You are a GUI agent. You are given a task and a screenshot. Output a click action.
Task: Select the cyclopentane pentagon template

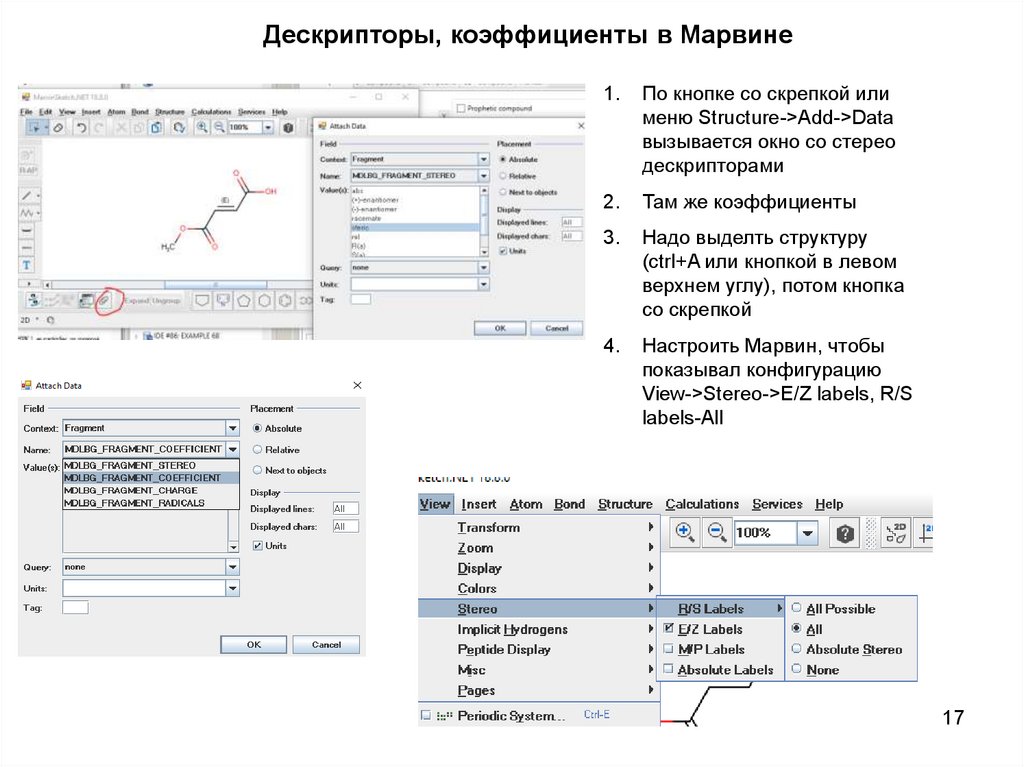pos(243,301)
